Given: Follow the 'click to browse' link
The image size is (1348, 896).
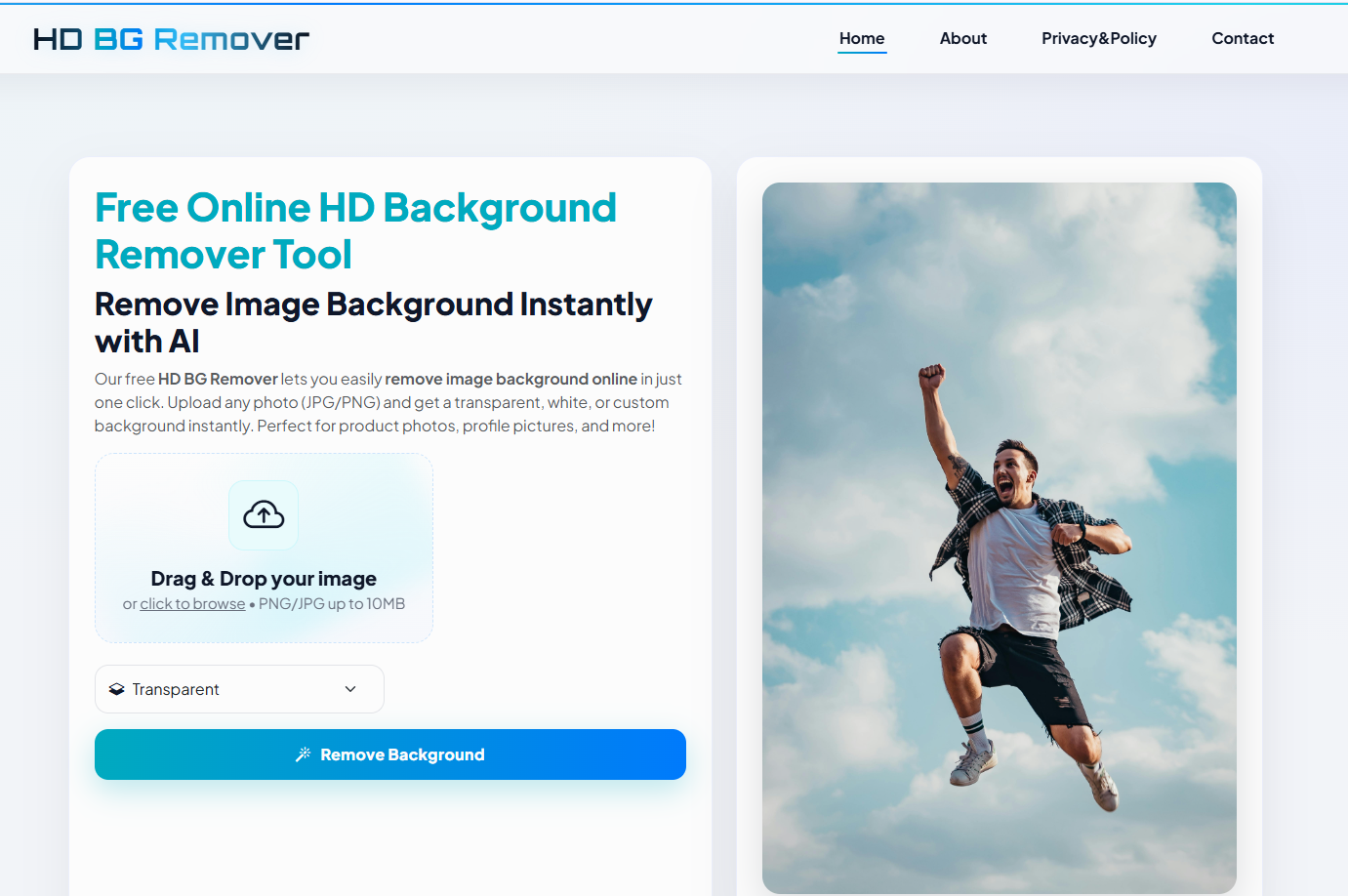Looking at the screenshot, I should pyautogui.click(x=192, y=604).
